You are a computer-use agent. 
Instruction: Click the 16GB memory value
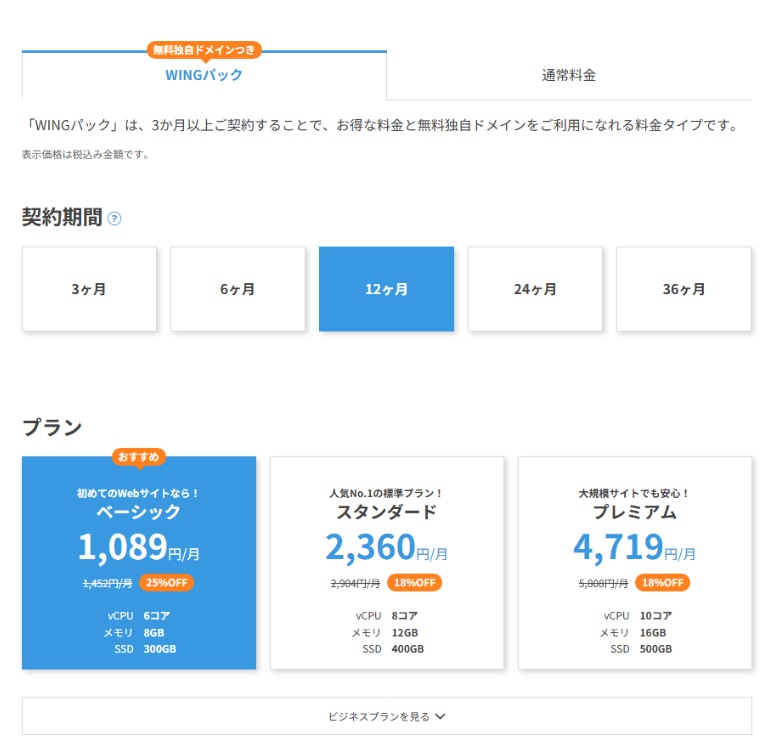(x=653, y=632)
